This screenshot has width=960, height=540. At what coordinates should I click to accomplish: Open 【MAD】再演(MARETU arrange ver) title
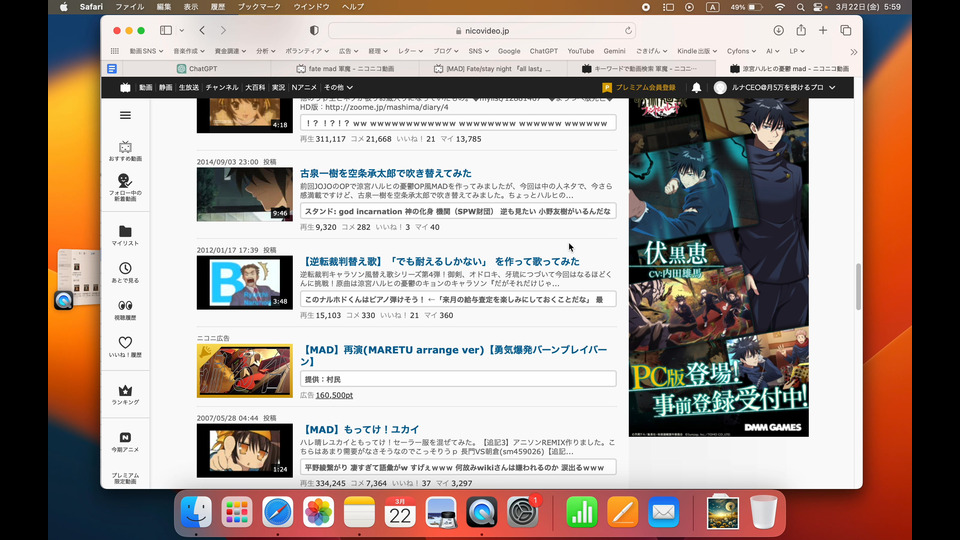point(454,355)
